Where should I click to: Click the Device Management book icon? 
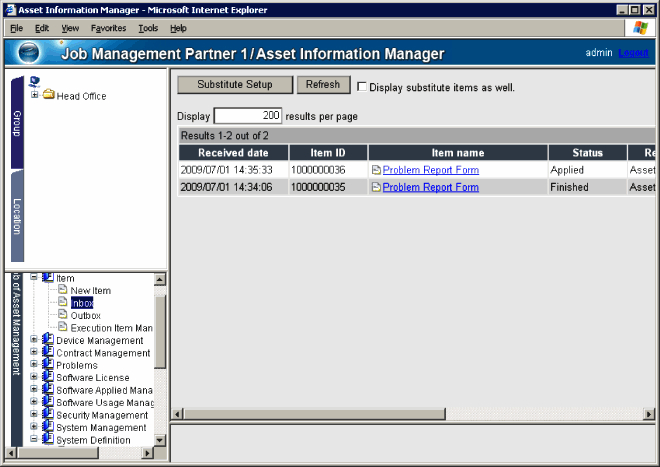click(48, 339)
